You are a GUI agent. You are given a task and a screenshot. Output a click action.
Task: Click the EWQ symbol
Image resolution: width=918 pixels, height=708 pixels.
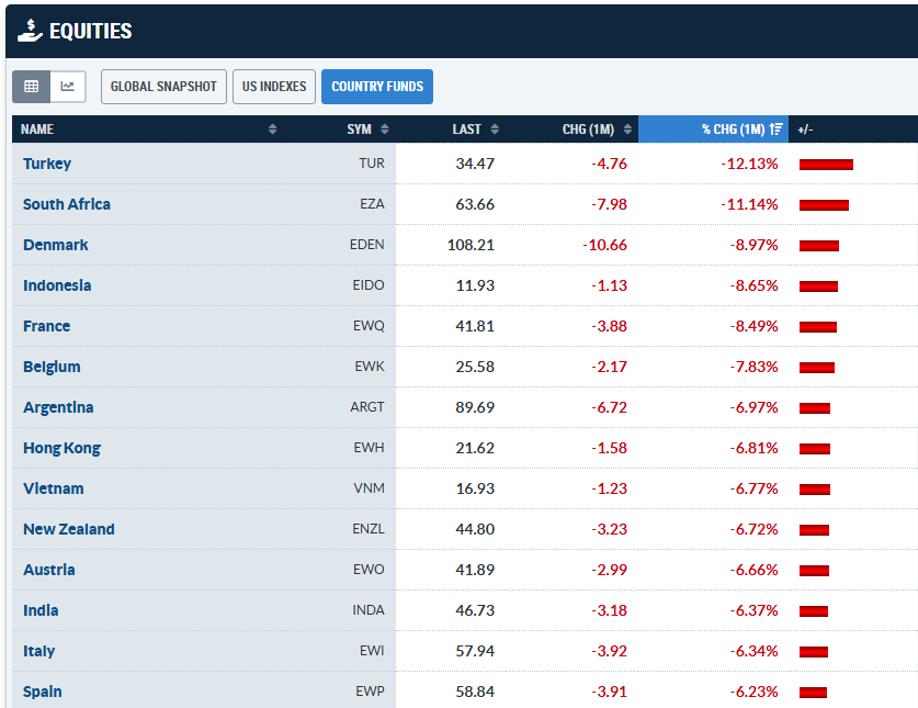coord(369,326)
